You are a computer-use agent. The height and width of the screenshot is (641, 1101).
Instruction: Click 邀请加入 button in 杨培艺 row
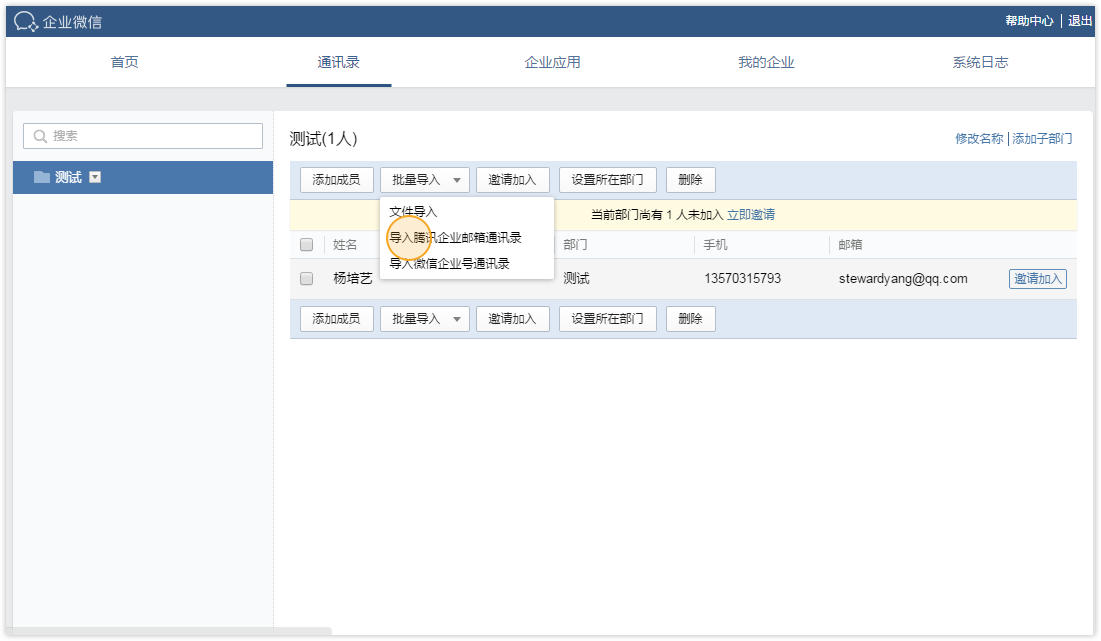1037,279
